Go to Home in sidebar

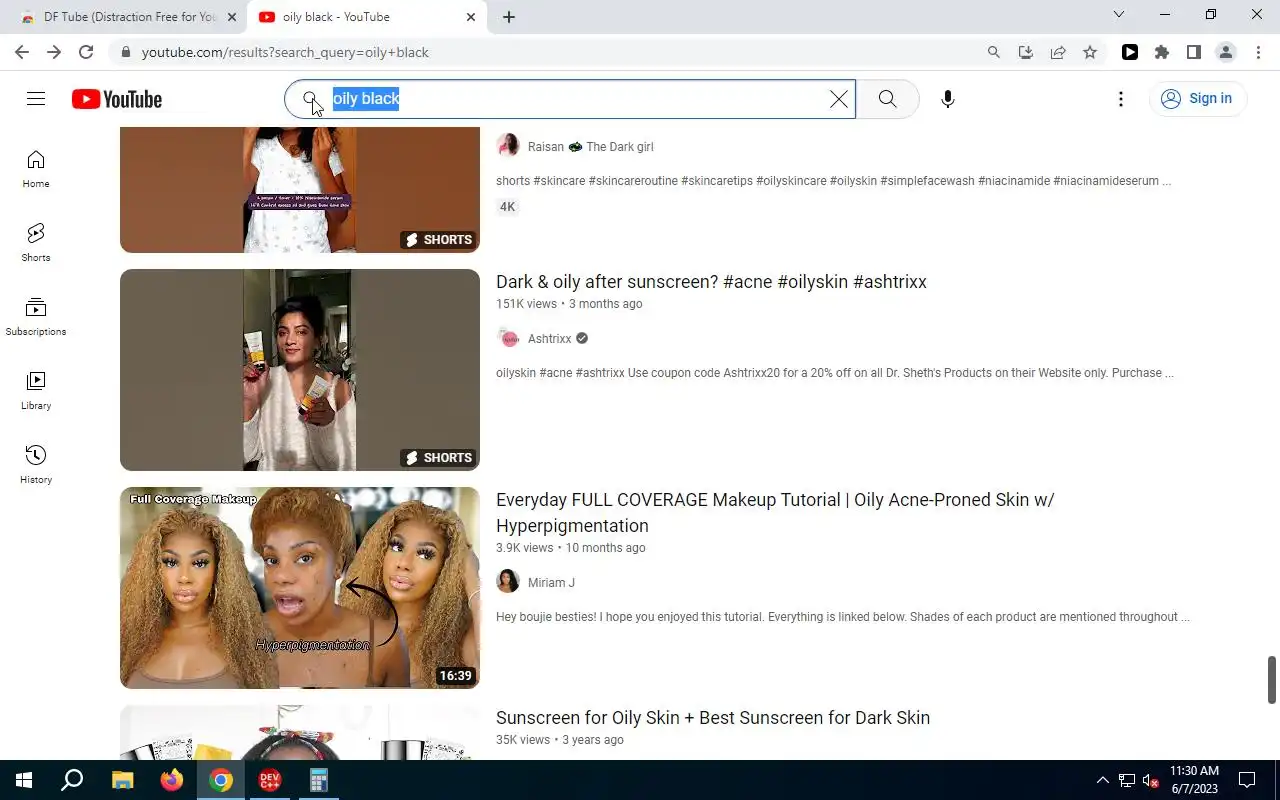[36, 169]
